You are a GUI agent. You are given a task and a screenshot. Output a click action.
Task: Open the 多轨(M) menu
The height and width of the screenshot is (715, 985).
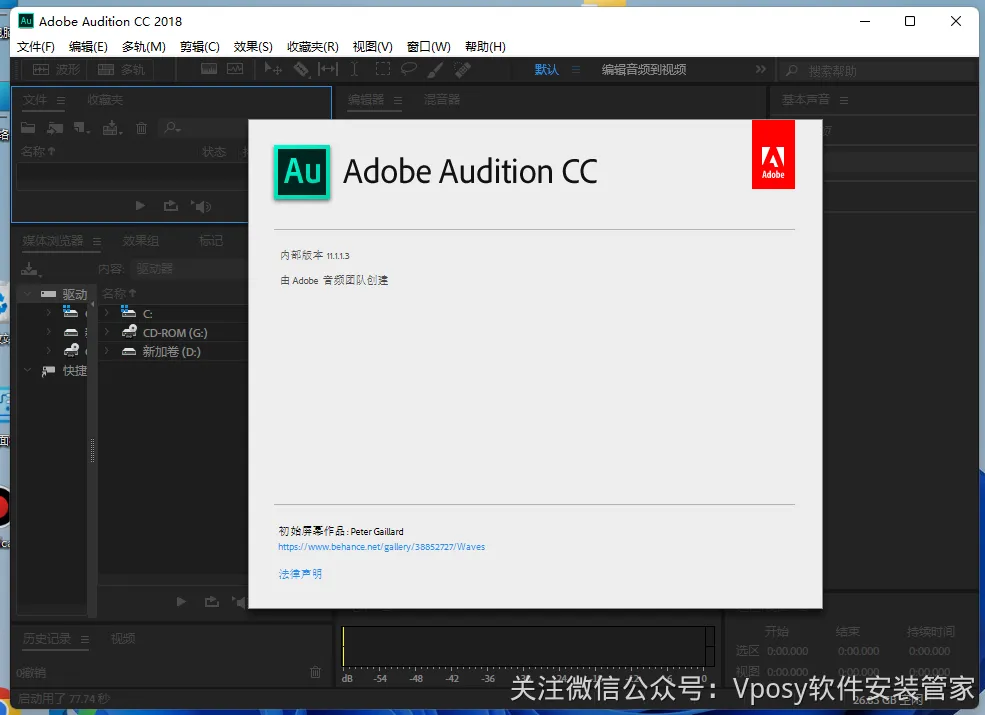[x=143, y=46]
